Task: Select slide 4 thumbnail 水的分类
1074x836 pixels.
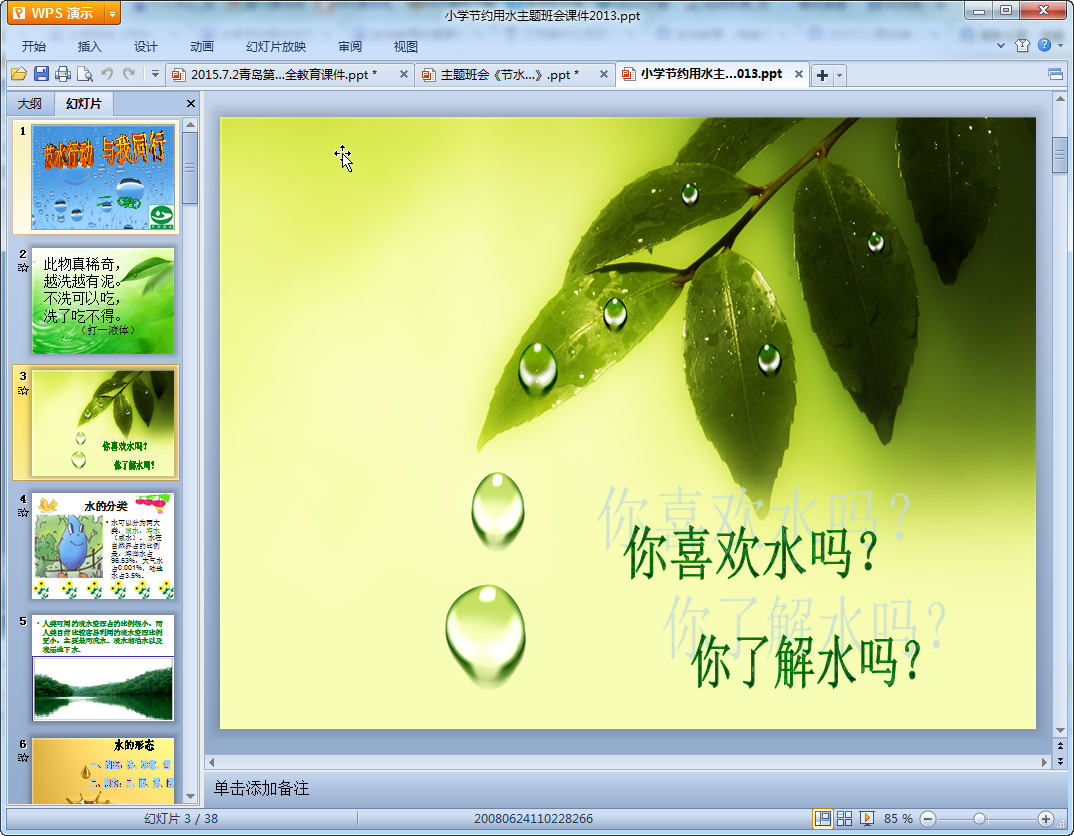Action: (x=103, y=546)
